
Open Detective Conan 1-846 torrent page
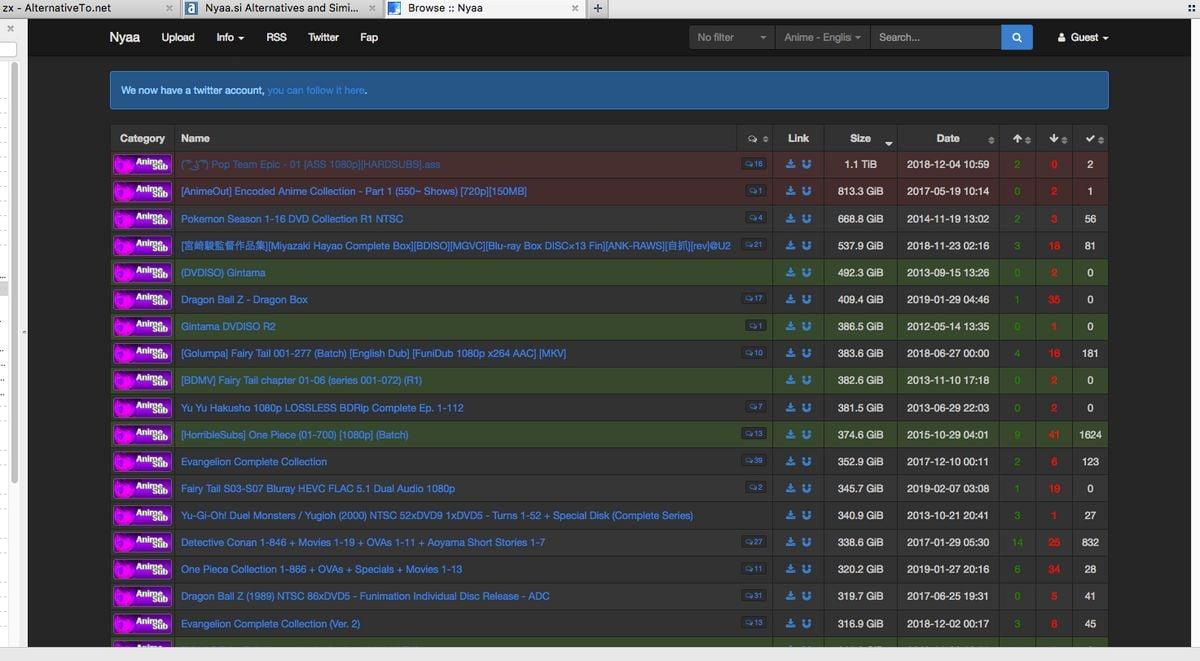click(x=363, y=542)
